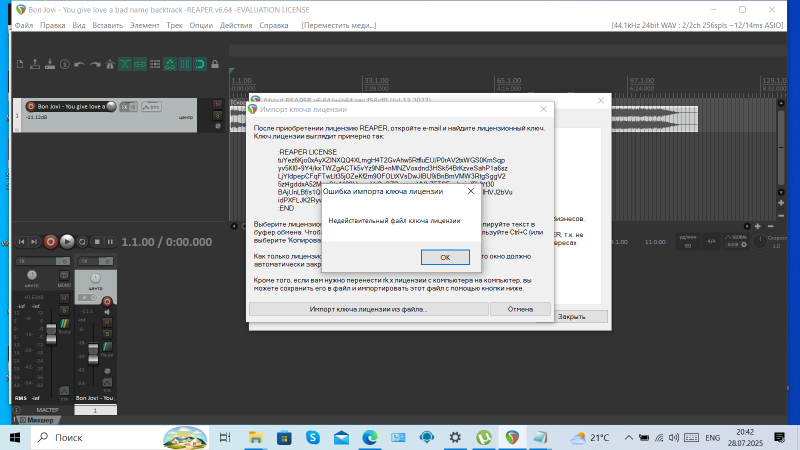Click the lock icon in the toolbar
The width and height of the screenshot is (800, 450).
click(214, 65)
